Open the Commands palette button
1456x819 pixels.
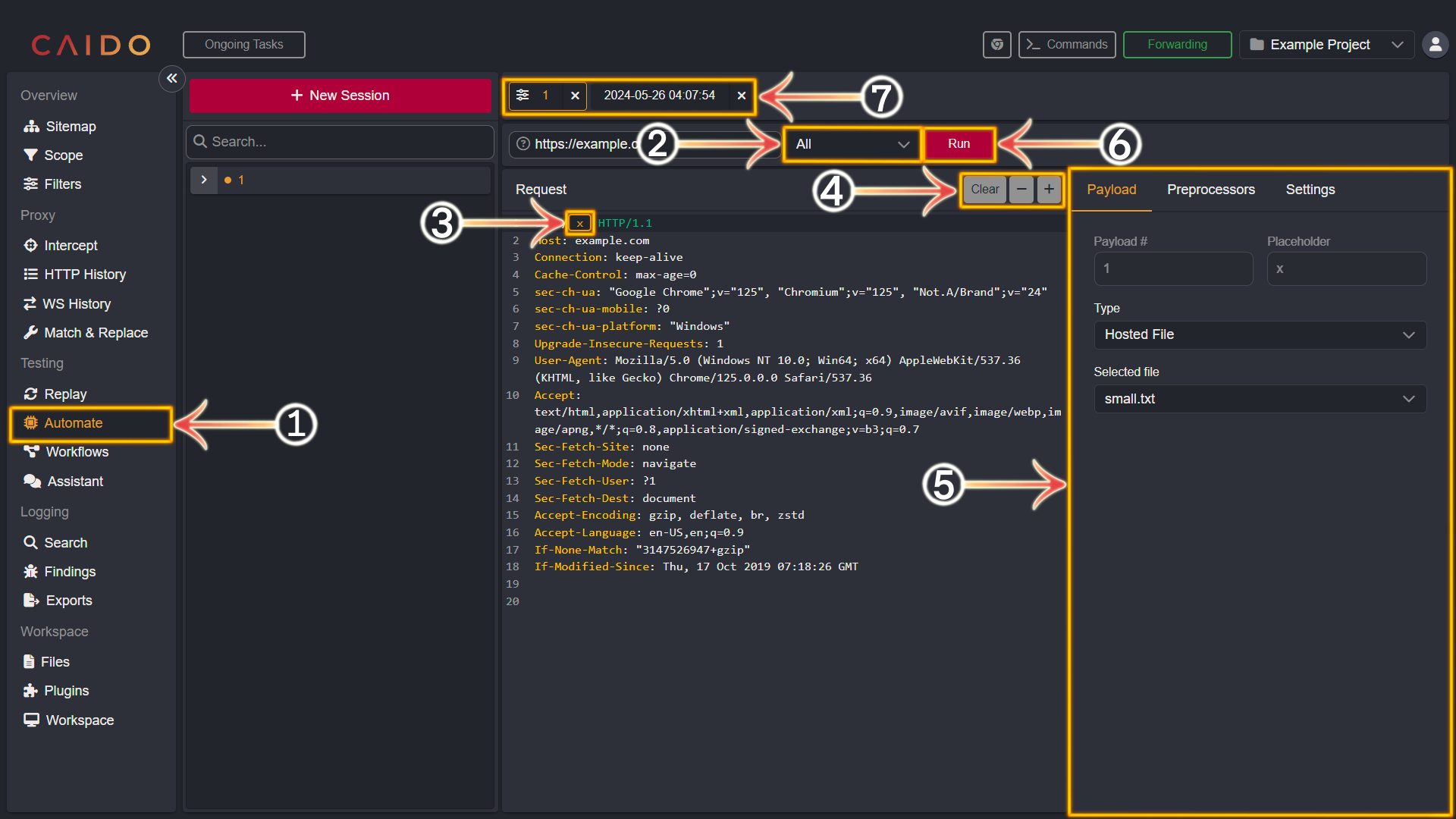pyautogui.click(x=1066, y=45)
